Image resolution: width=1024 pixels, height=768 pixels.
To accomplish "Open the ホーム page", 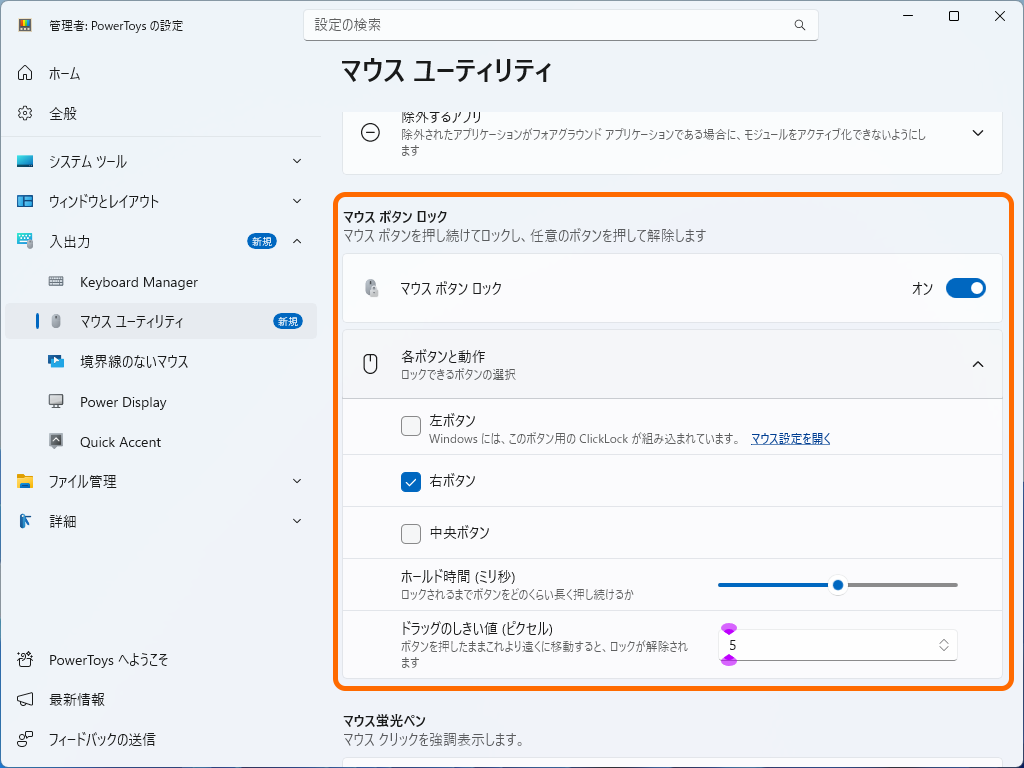I will click(x=161, y=73).
